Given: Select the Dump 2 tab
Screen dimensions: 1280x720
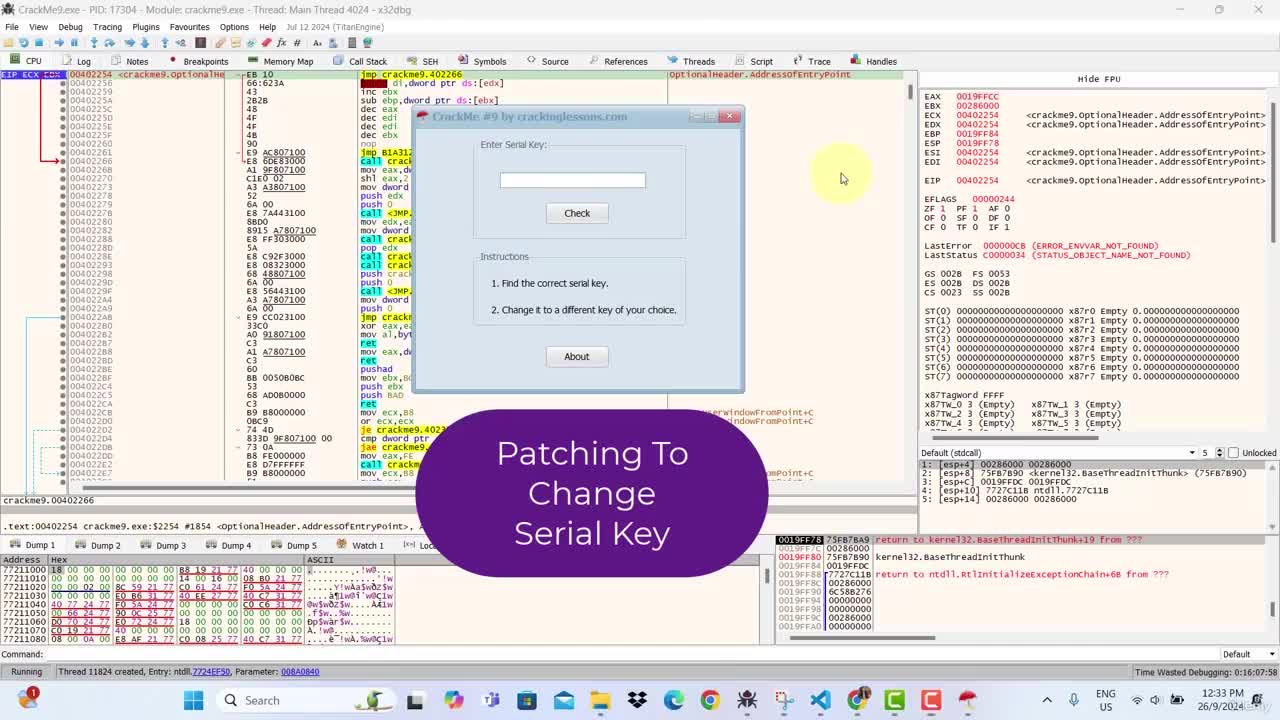Looking at the screenshot, I should (x=98, y=545).
